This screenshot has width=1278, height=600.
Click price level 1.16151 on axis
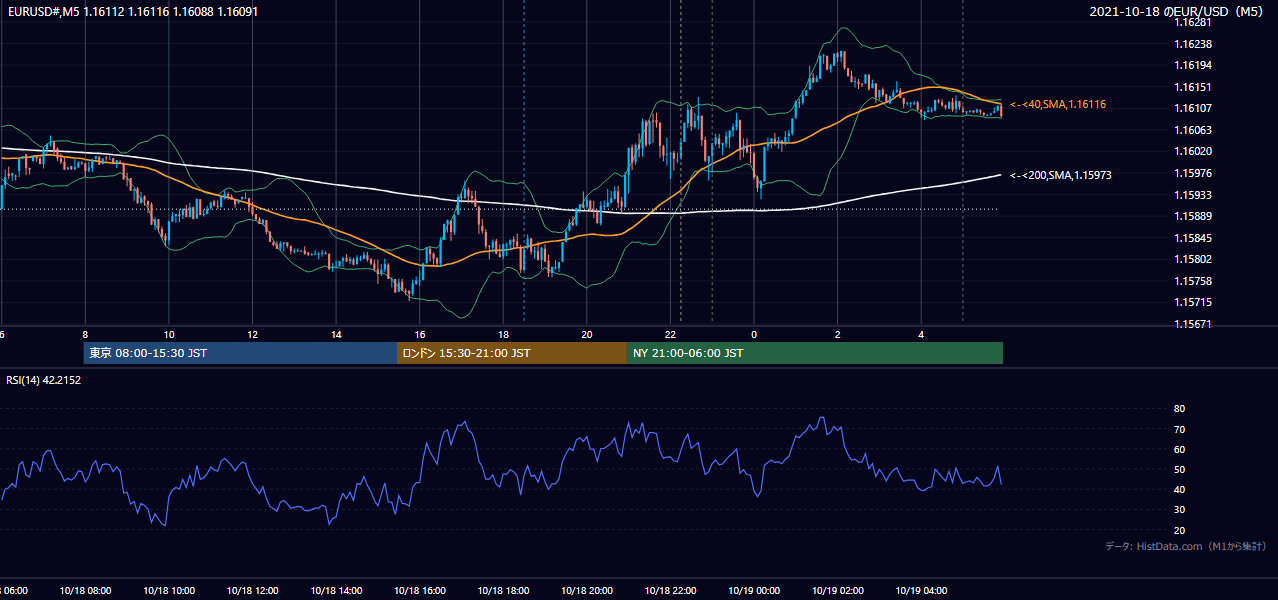pyautogui.click(x=1194, y=87)
